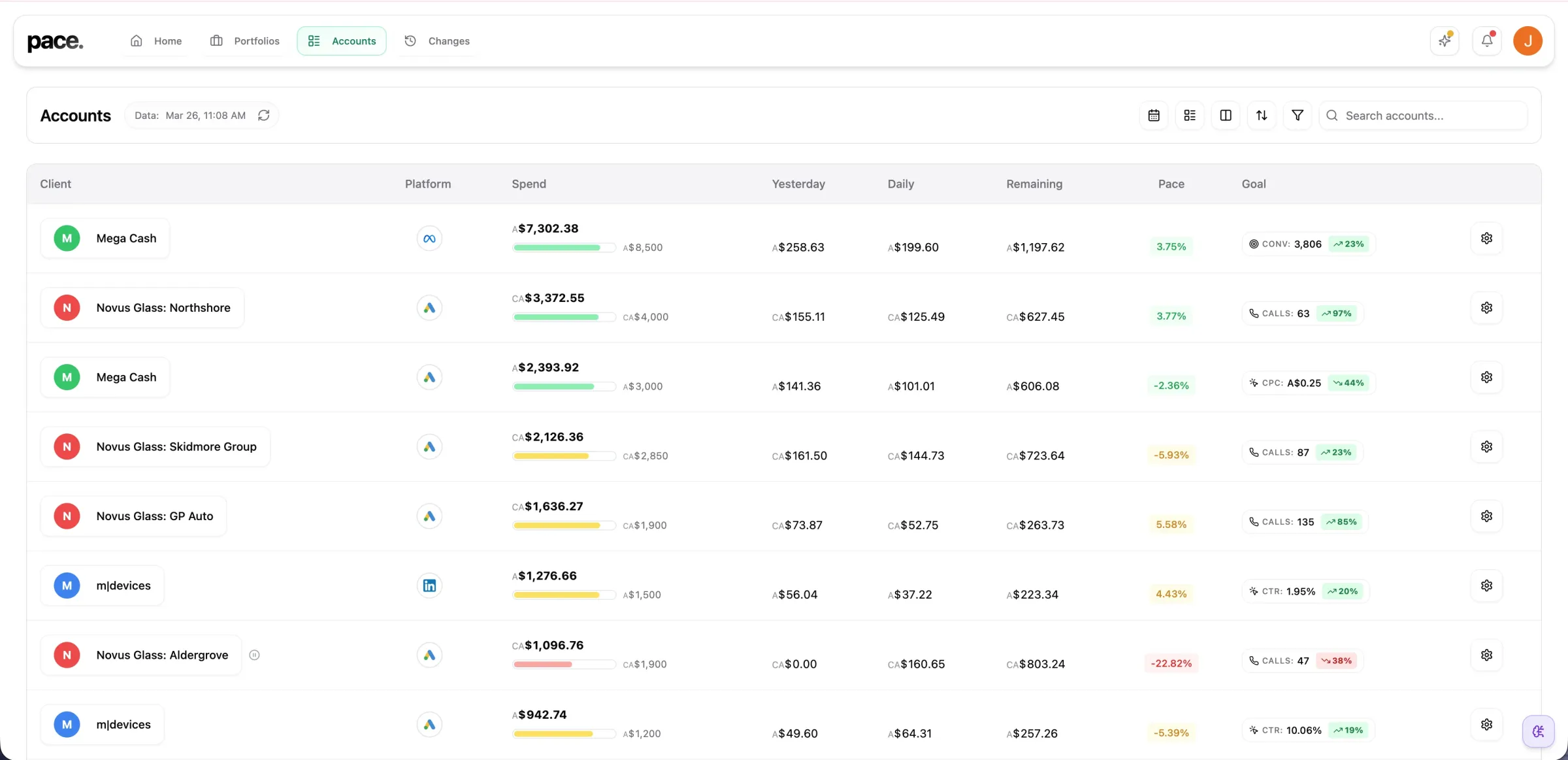This screenshot has height=760, width=1568.
Task: Sort by Goal column header
Action: [x=1254, y=184]
